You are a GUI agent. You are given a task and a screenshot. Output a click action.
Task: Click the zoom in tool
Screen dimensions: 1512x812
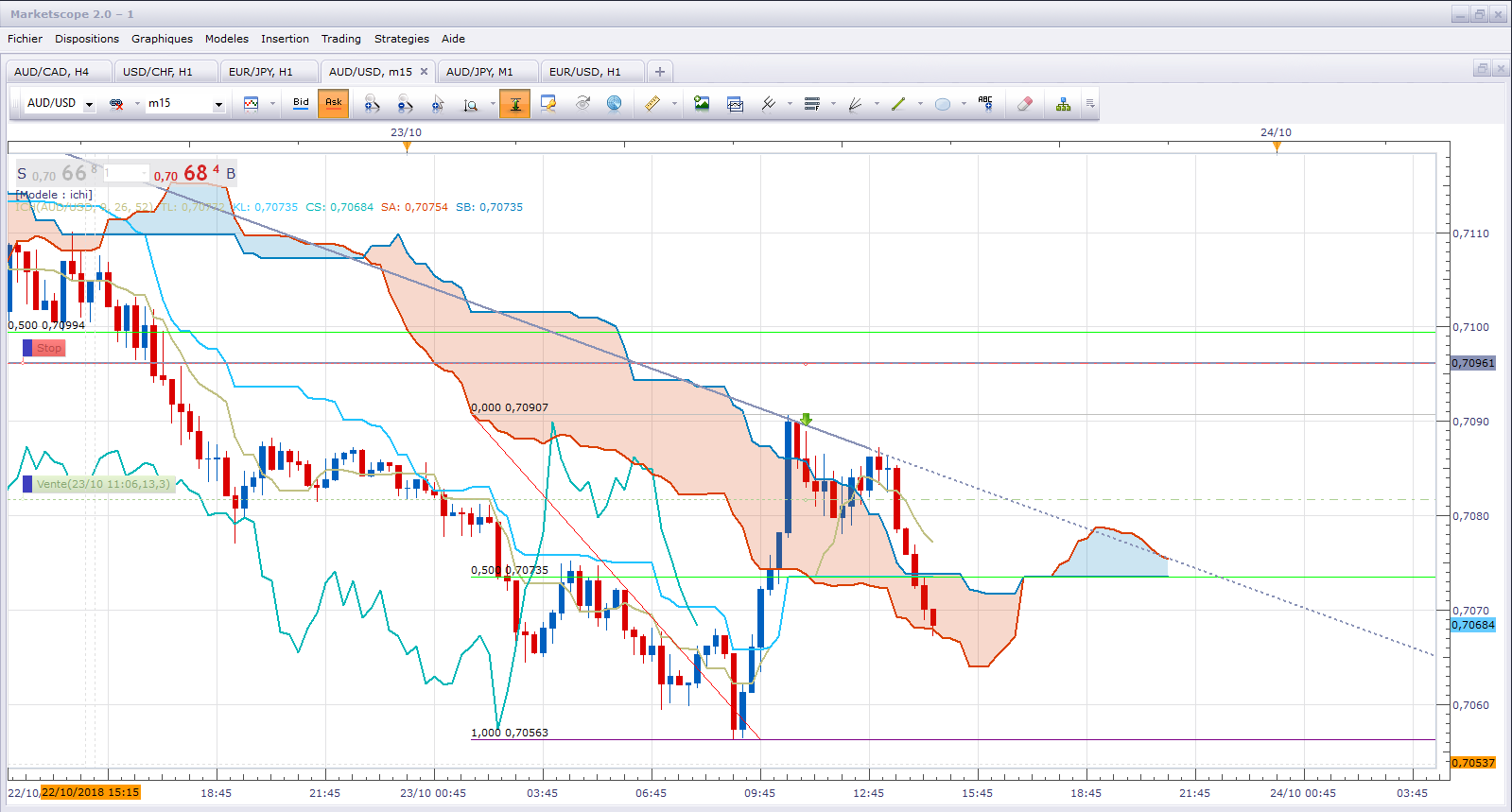click(372, 104)
